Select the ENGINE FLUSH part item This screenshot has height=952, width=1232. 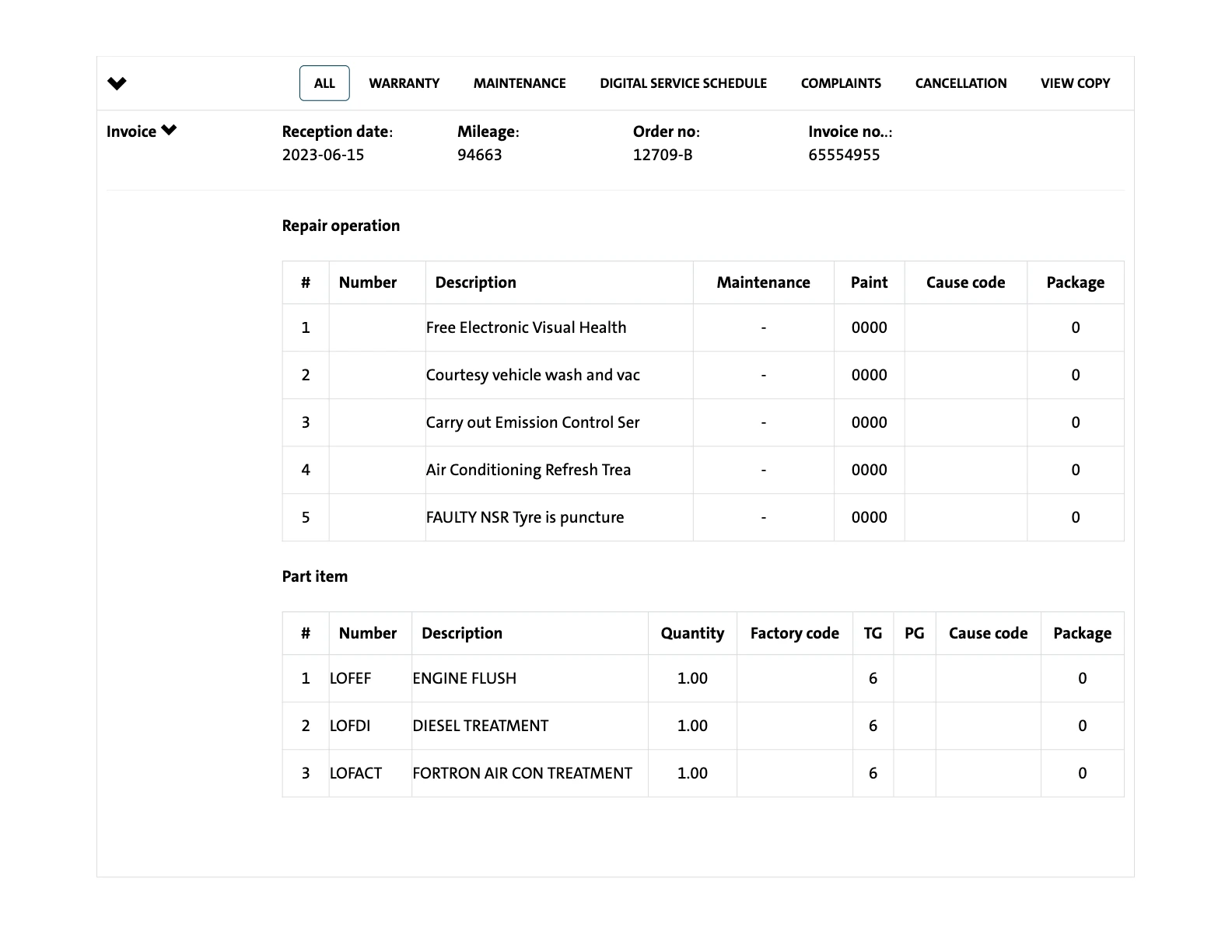tap(464, 678)
